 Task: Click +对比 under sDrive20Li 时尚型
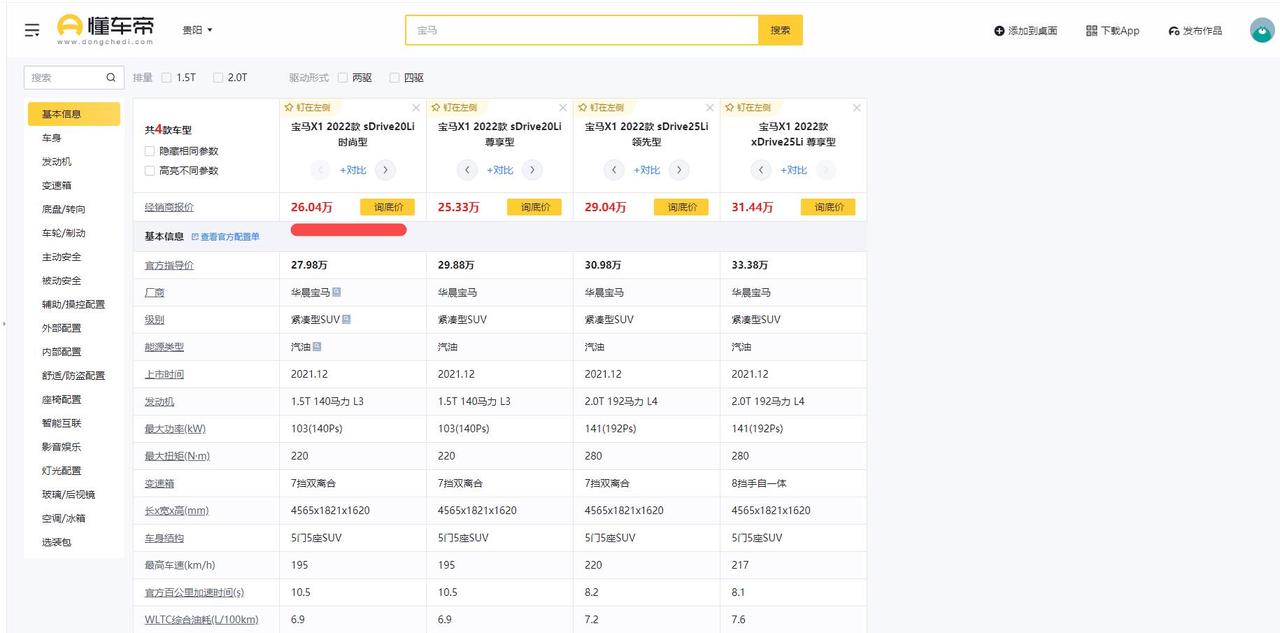353,170
